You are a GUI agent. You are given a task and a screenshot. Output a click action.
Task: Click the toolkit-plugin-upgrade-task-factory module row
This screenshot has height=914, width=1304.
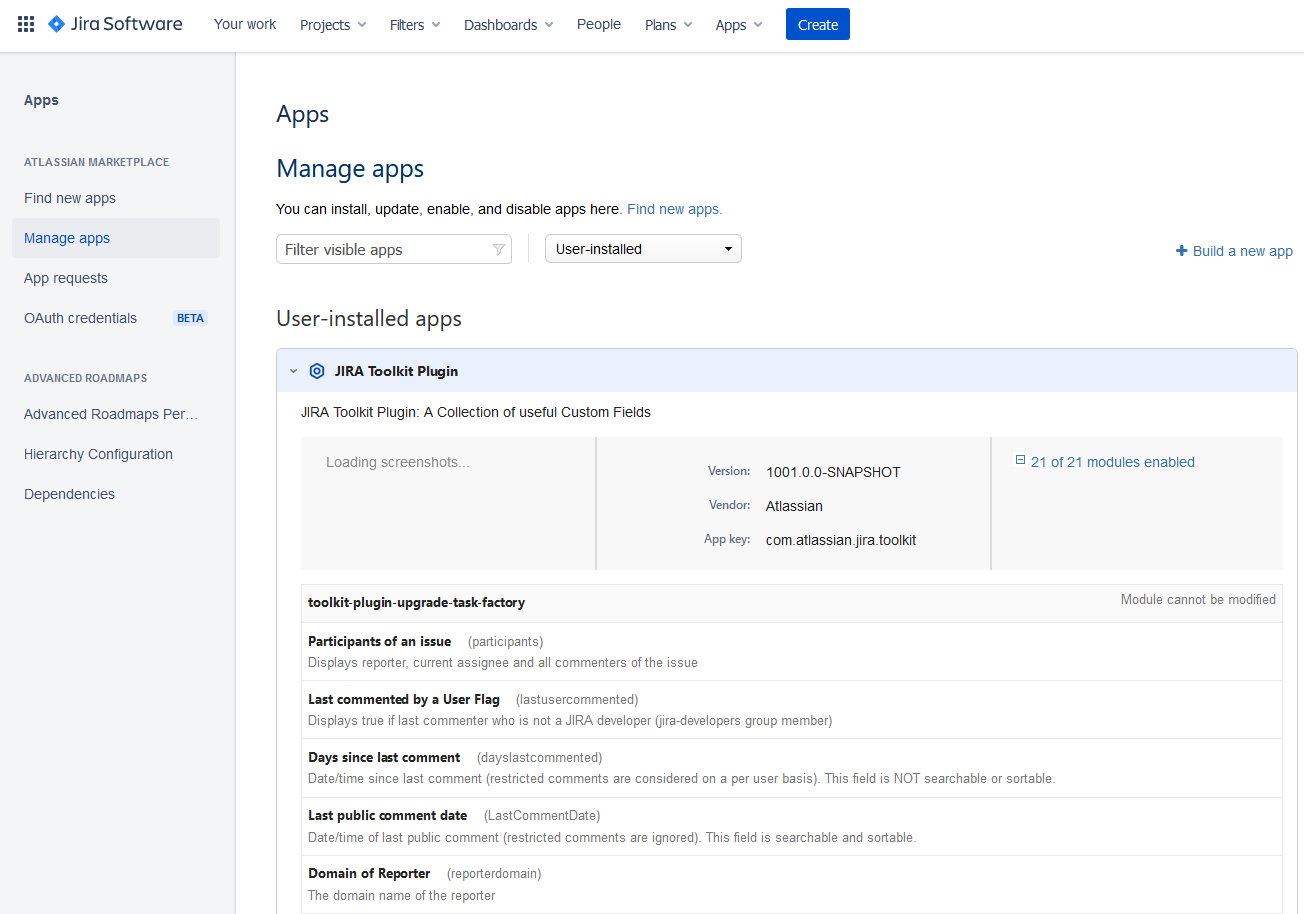tap(792, 603)
